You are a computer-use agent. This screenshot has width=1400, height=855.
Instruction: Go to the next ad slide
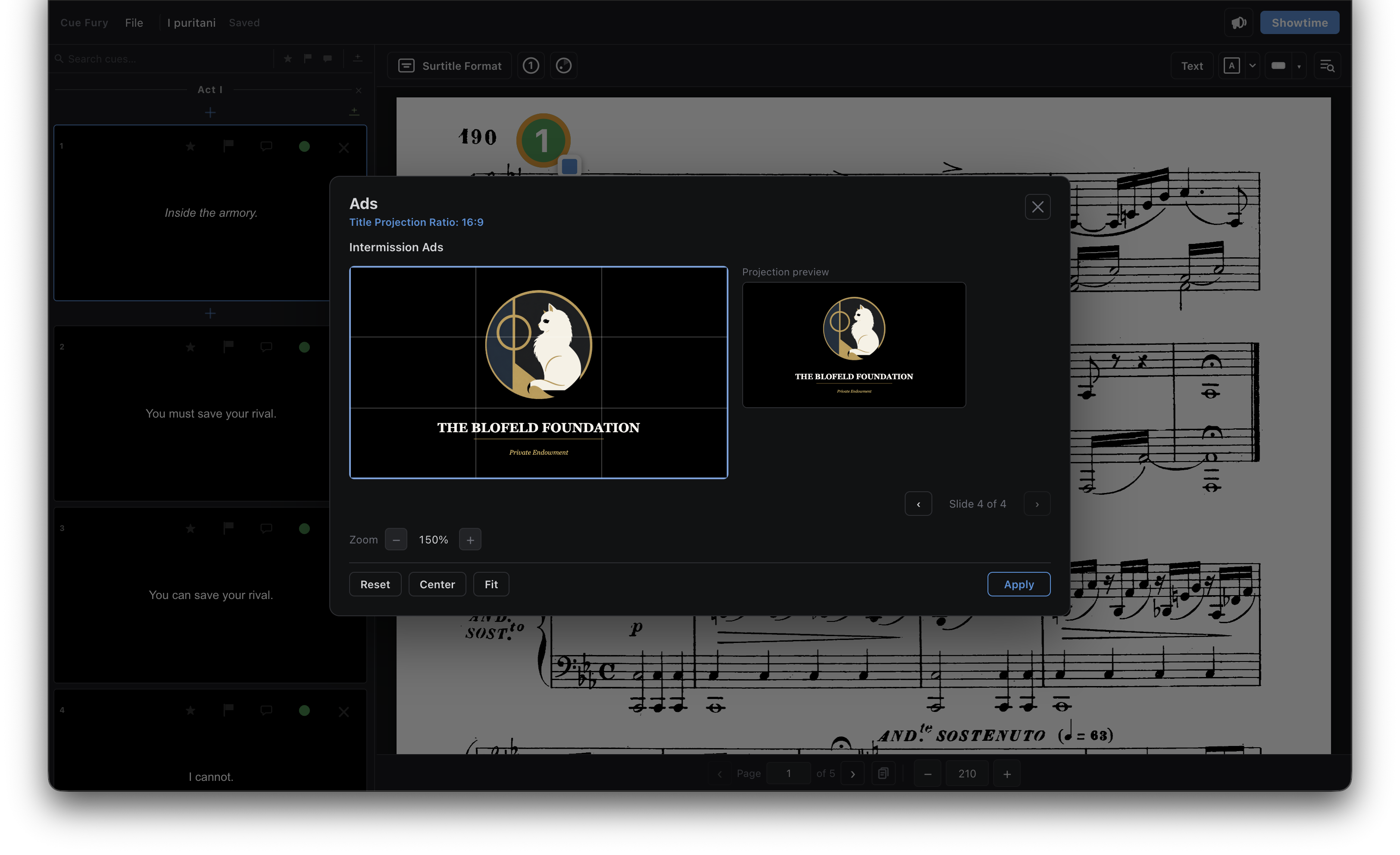(1037, 504)
